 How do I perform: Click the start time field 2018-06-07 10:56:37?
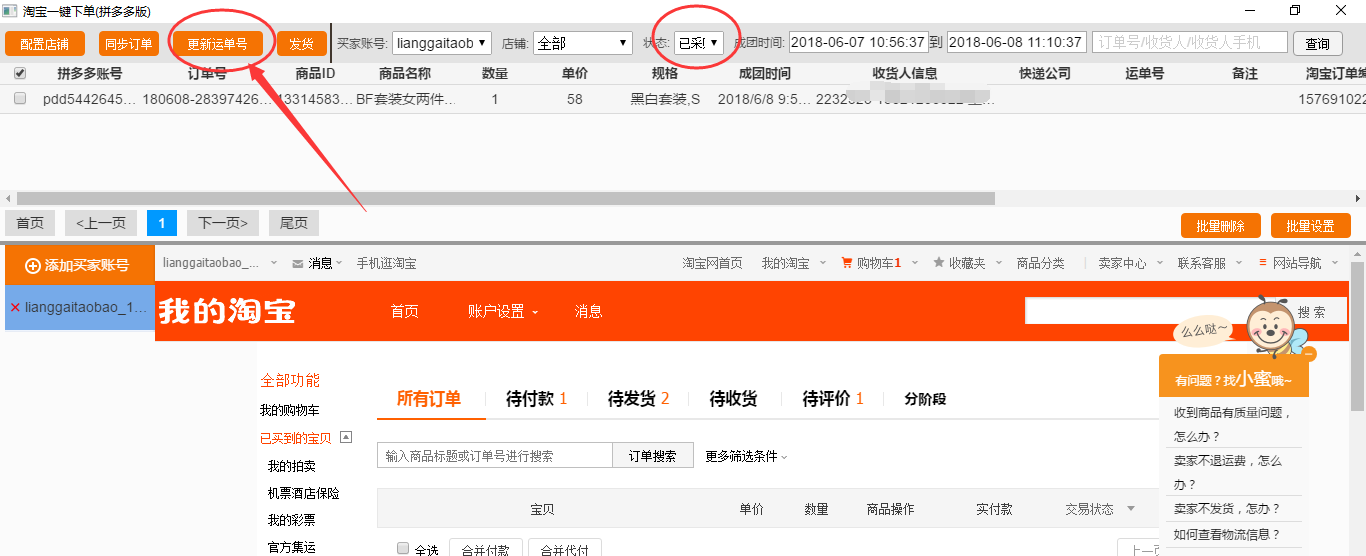(859, 43)
